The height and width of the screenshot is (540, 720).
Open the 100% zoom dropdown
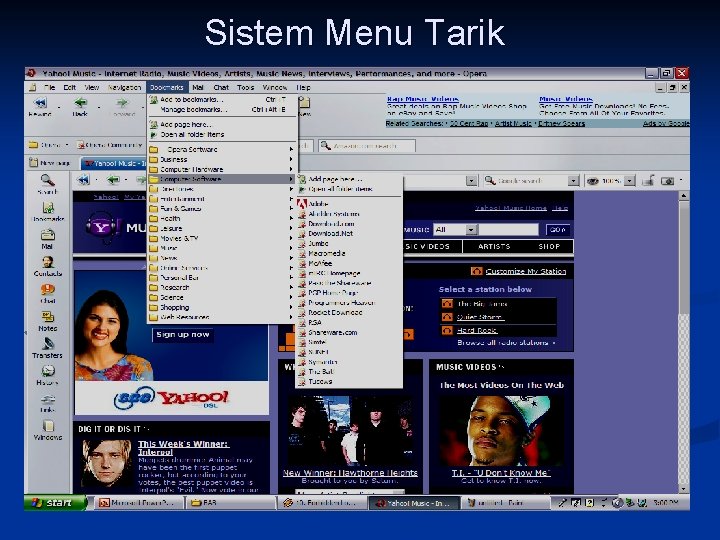(630, 181)
